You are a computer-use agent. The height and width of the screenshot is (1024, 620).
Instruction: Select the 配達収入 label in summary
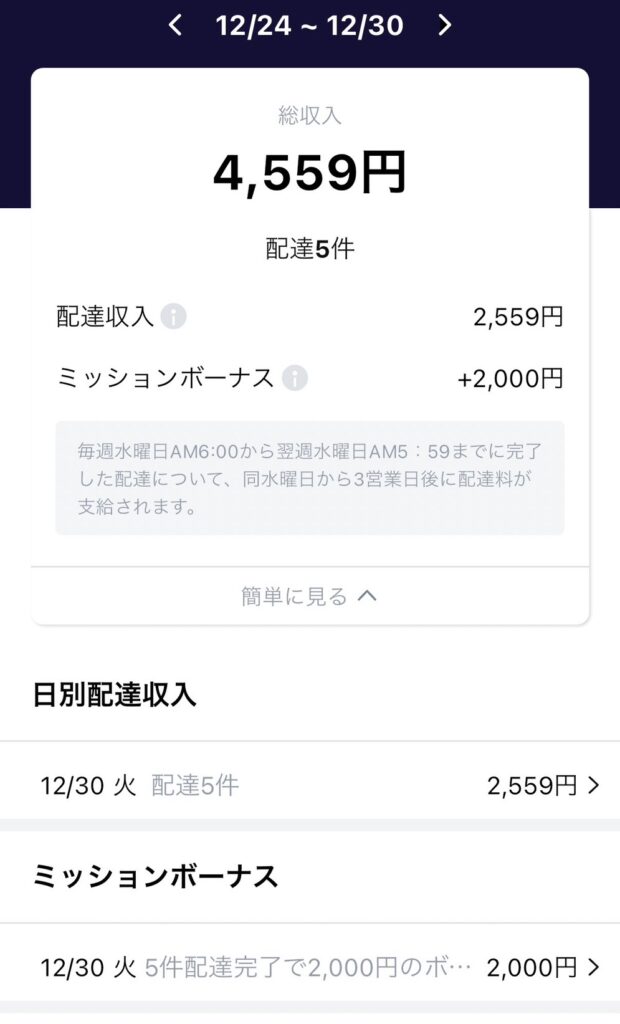point(104,317)
